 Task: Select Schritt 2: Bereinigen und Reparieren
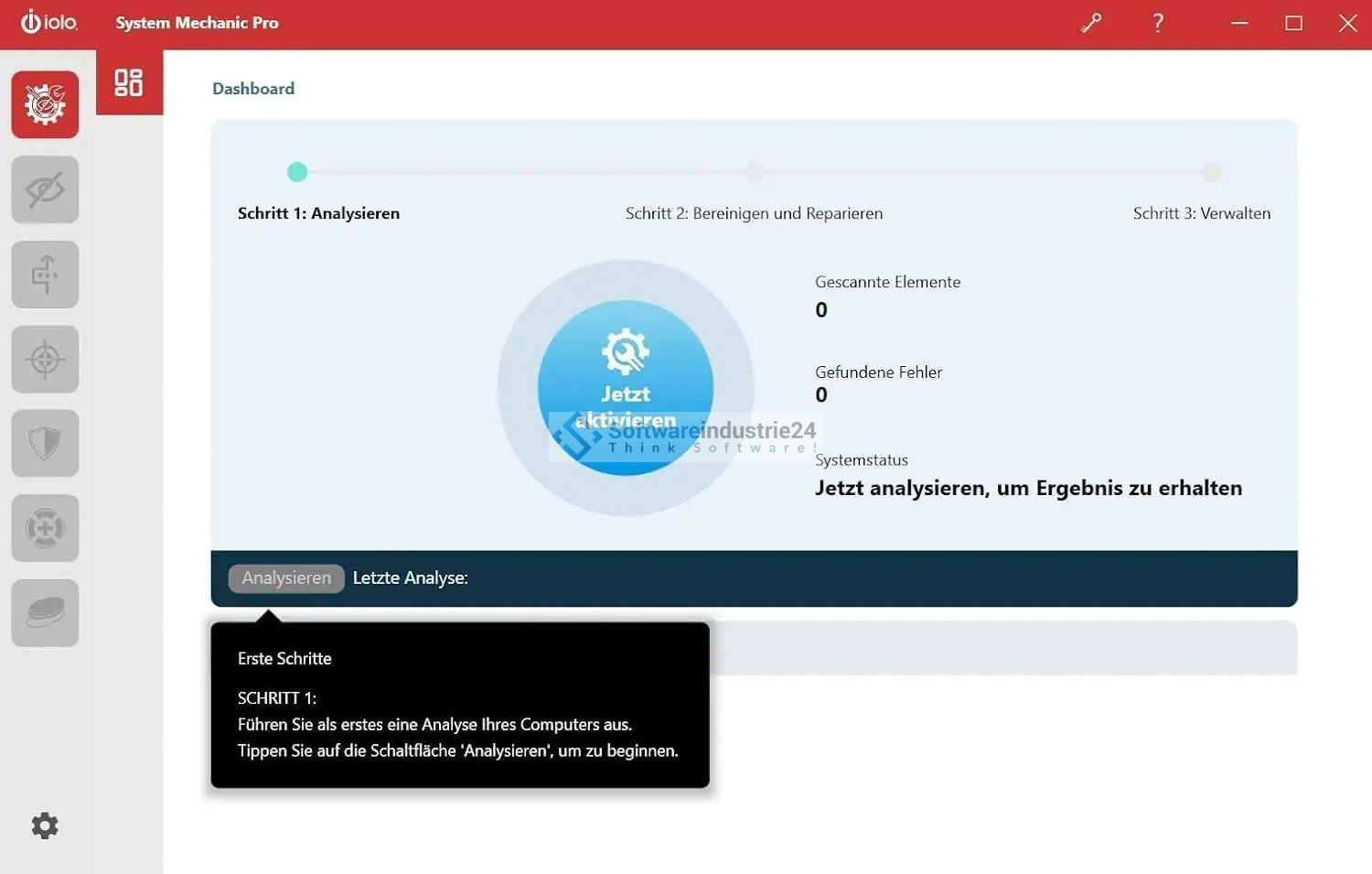pyautogui.click(x=754, y=213)
